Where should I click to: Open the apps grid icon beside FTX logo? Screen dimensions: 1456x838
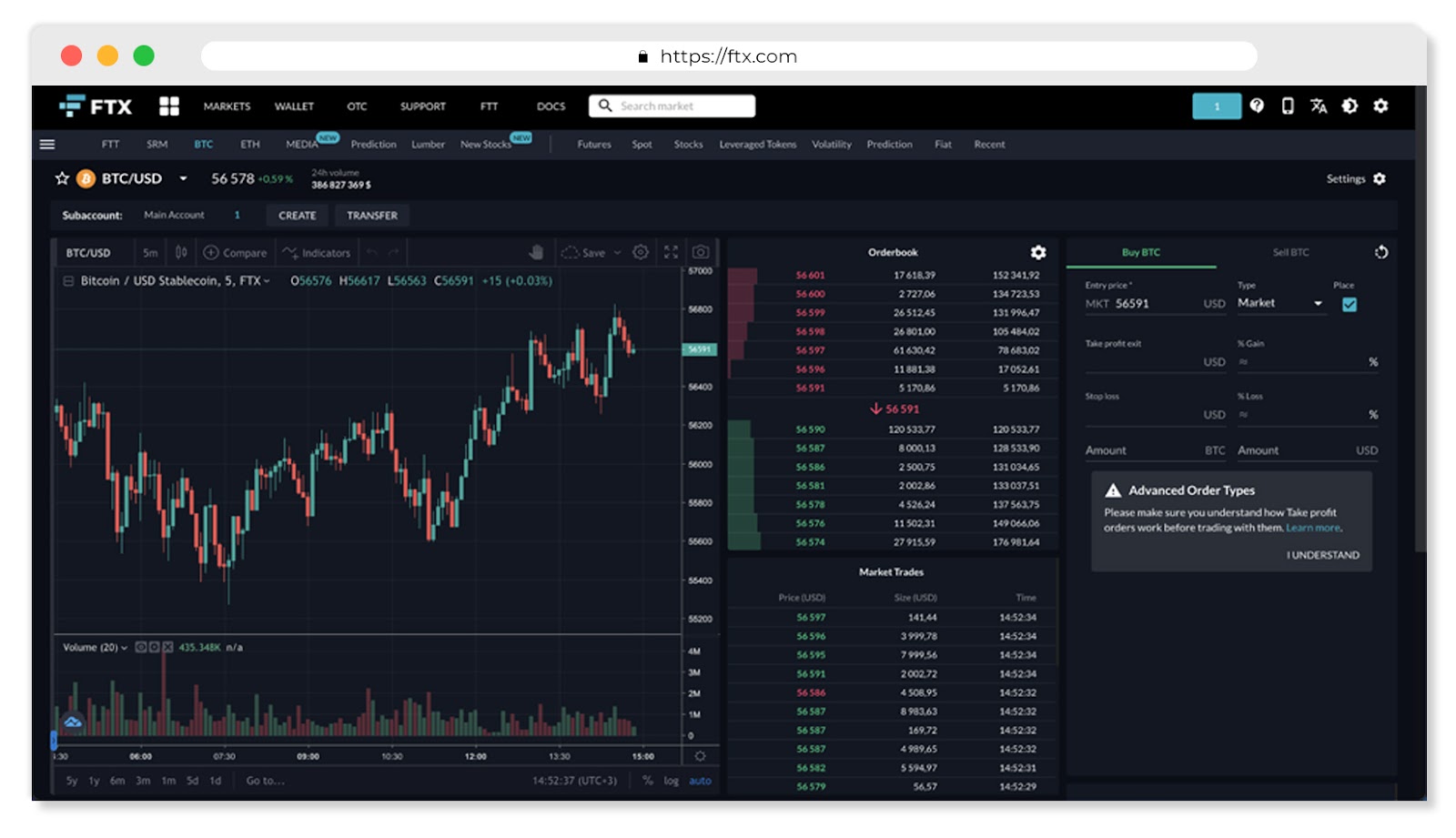(169, 106)
